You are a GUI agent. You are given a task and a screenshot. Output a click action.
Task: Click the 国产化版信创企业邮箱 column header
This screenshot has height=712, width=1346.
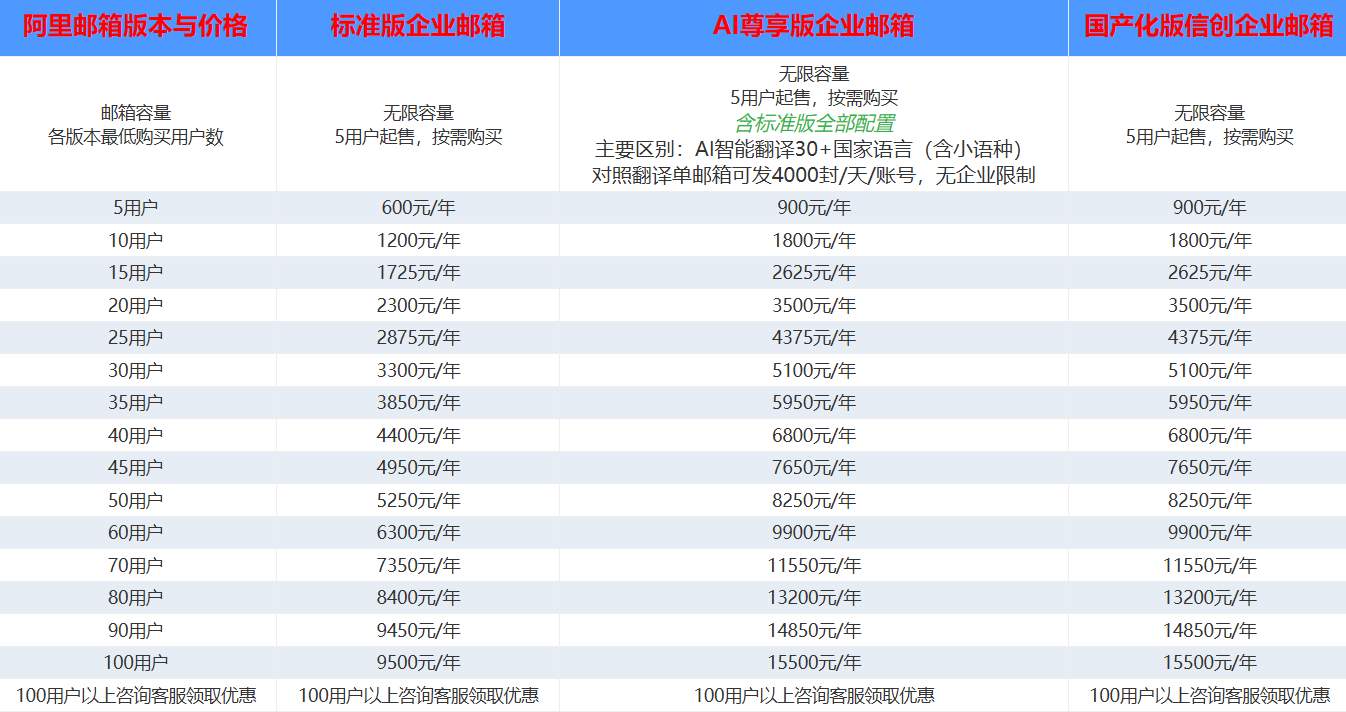tap(1208, 27)
